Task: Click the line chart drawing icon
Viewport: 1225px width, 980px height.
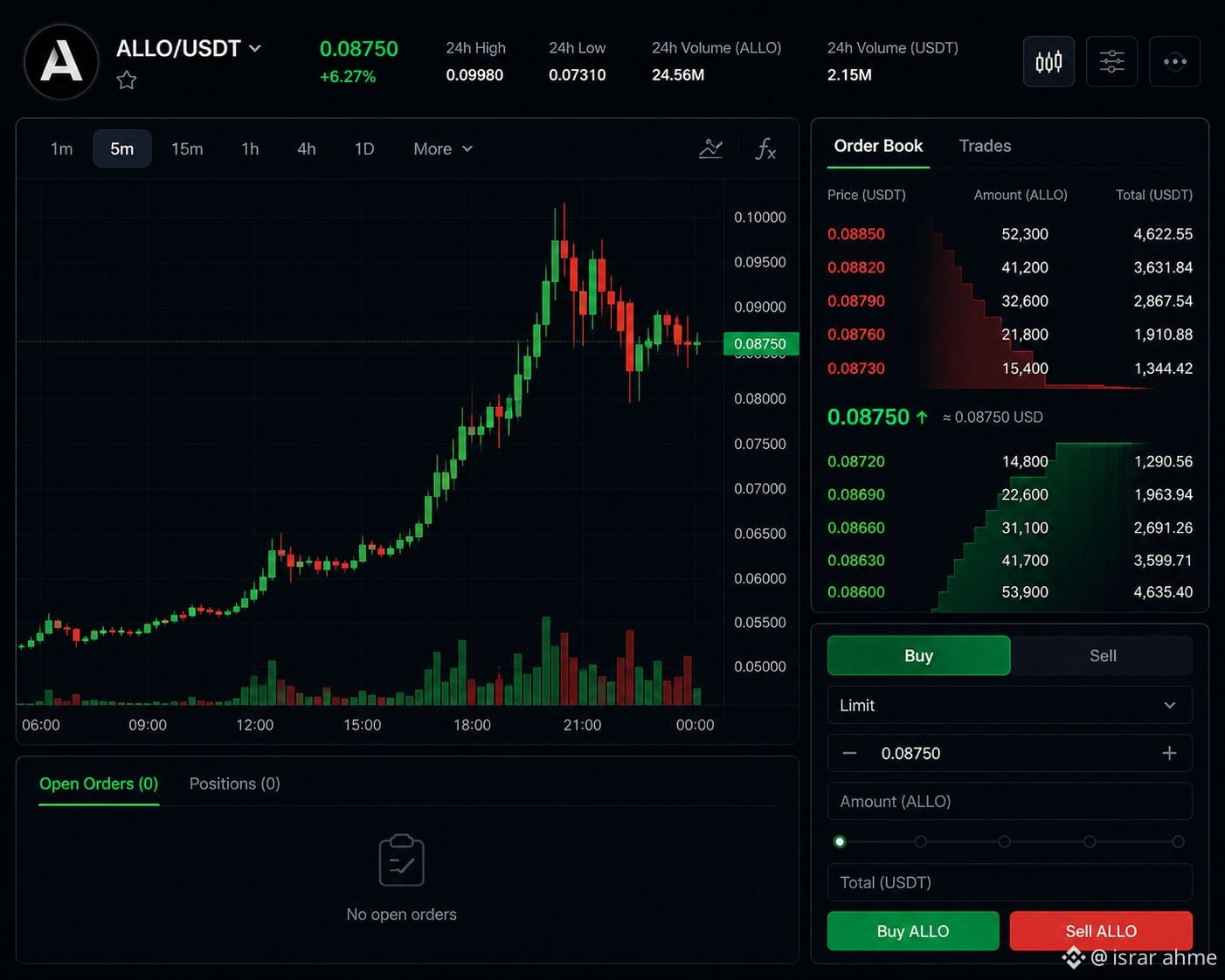Action: click(x=710, y=148)
